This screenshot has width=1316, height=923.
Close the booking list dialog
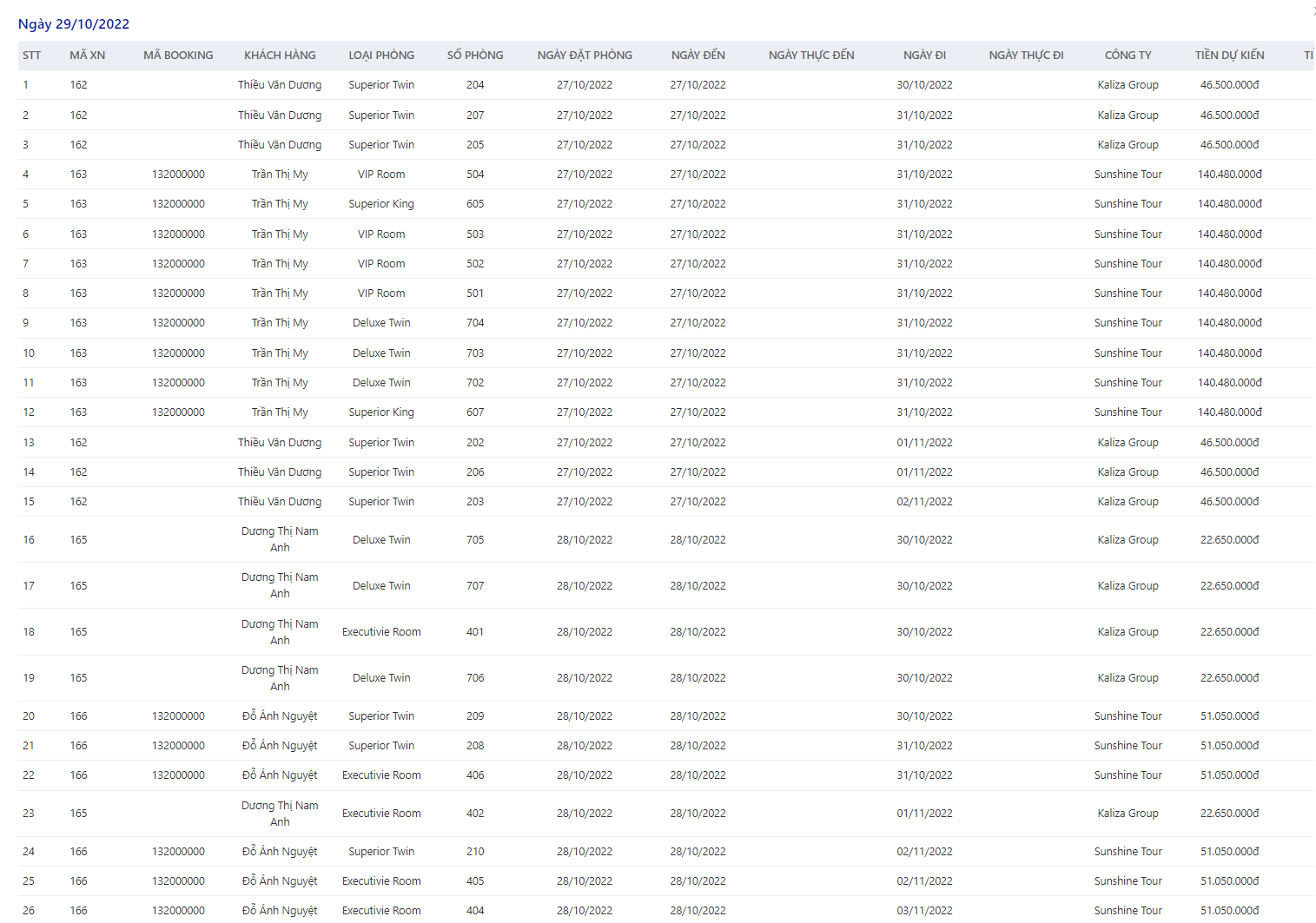[1313, 10]
